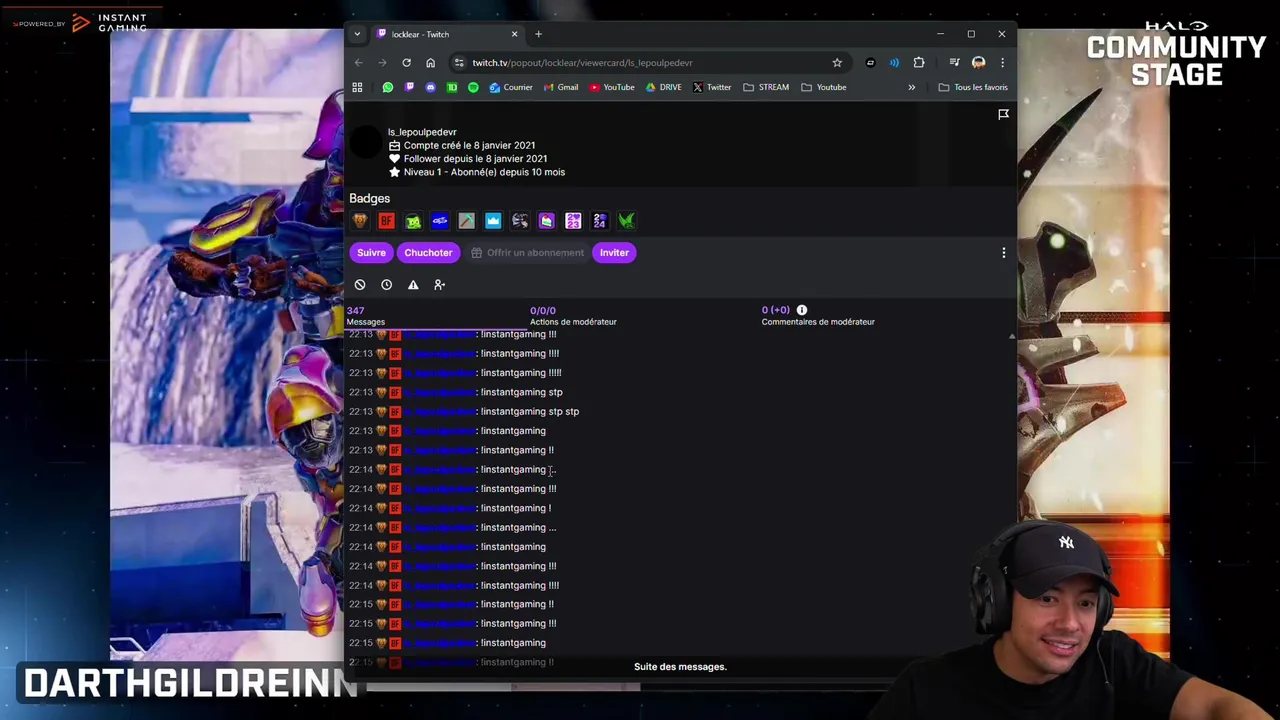Screen dimensions: 1280x720
Task: Bookmark this page with star icon
Action: point(837,63)
